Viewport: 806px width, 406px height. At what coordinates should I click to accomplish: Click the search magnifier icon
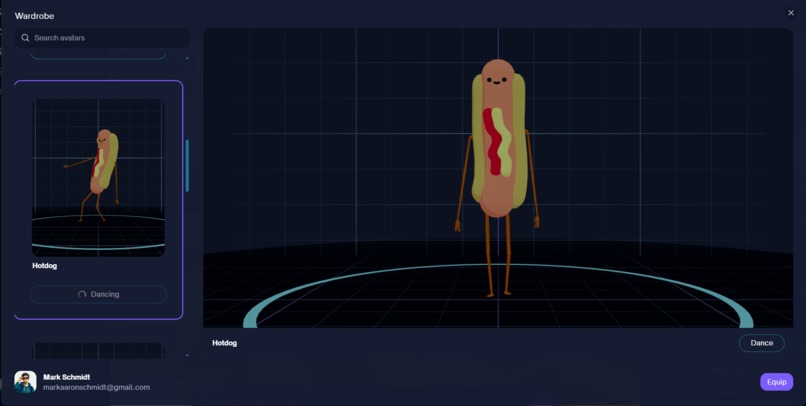click(25, 38)
